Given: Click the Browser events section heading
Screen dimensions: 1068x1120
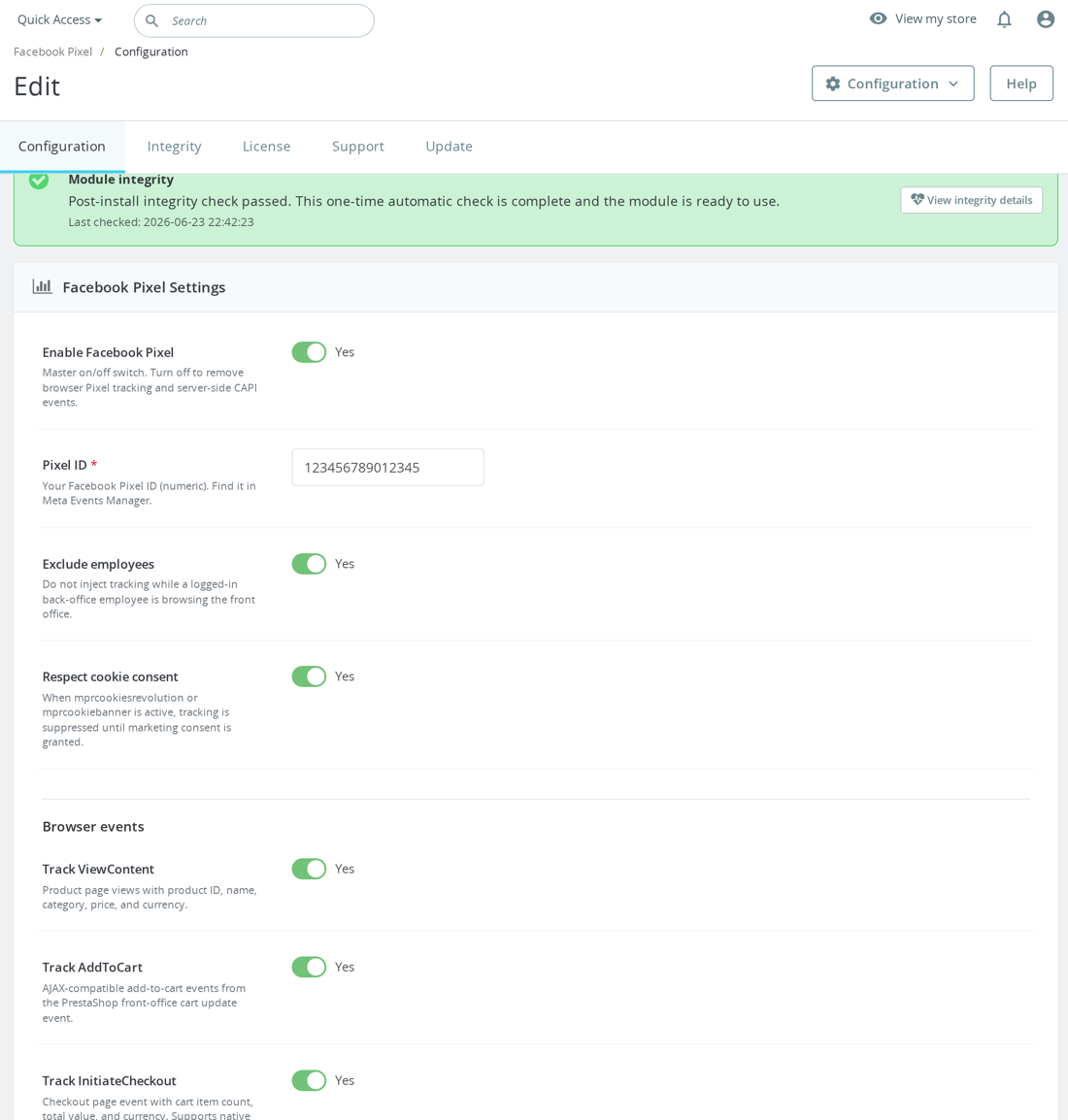Looking at the screenshot, I should click(x=93, y=827).
